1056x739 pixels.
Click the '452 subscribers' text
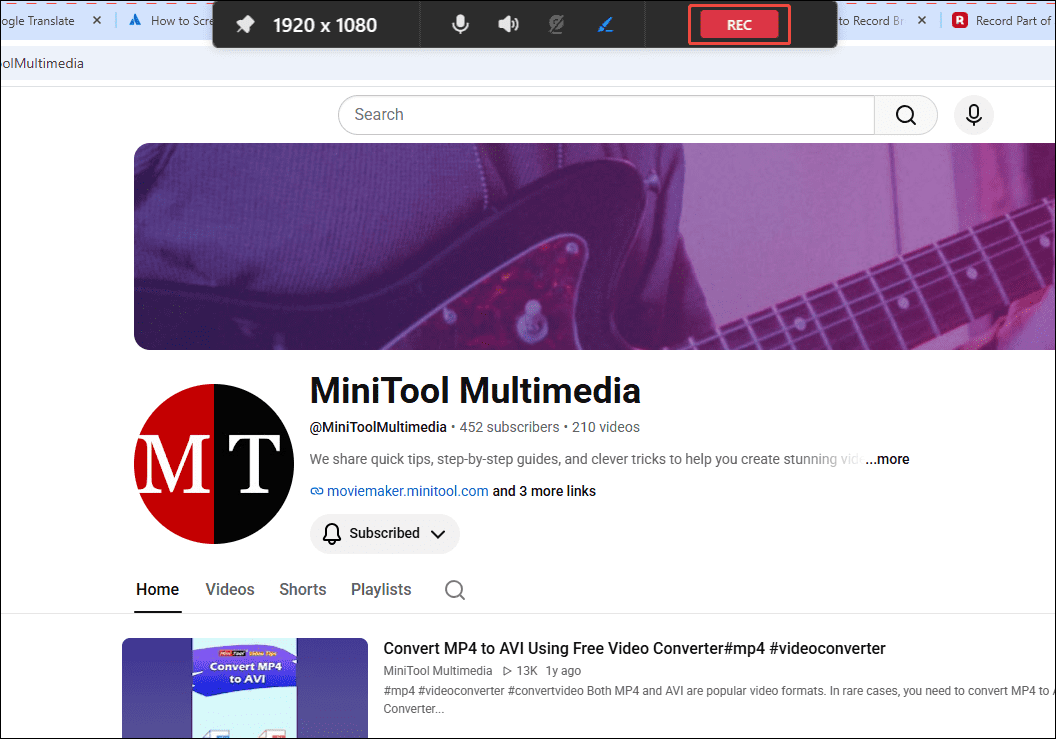(509, 427)
